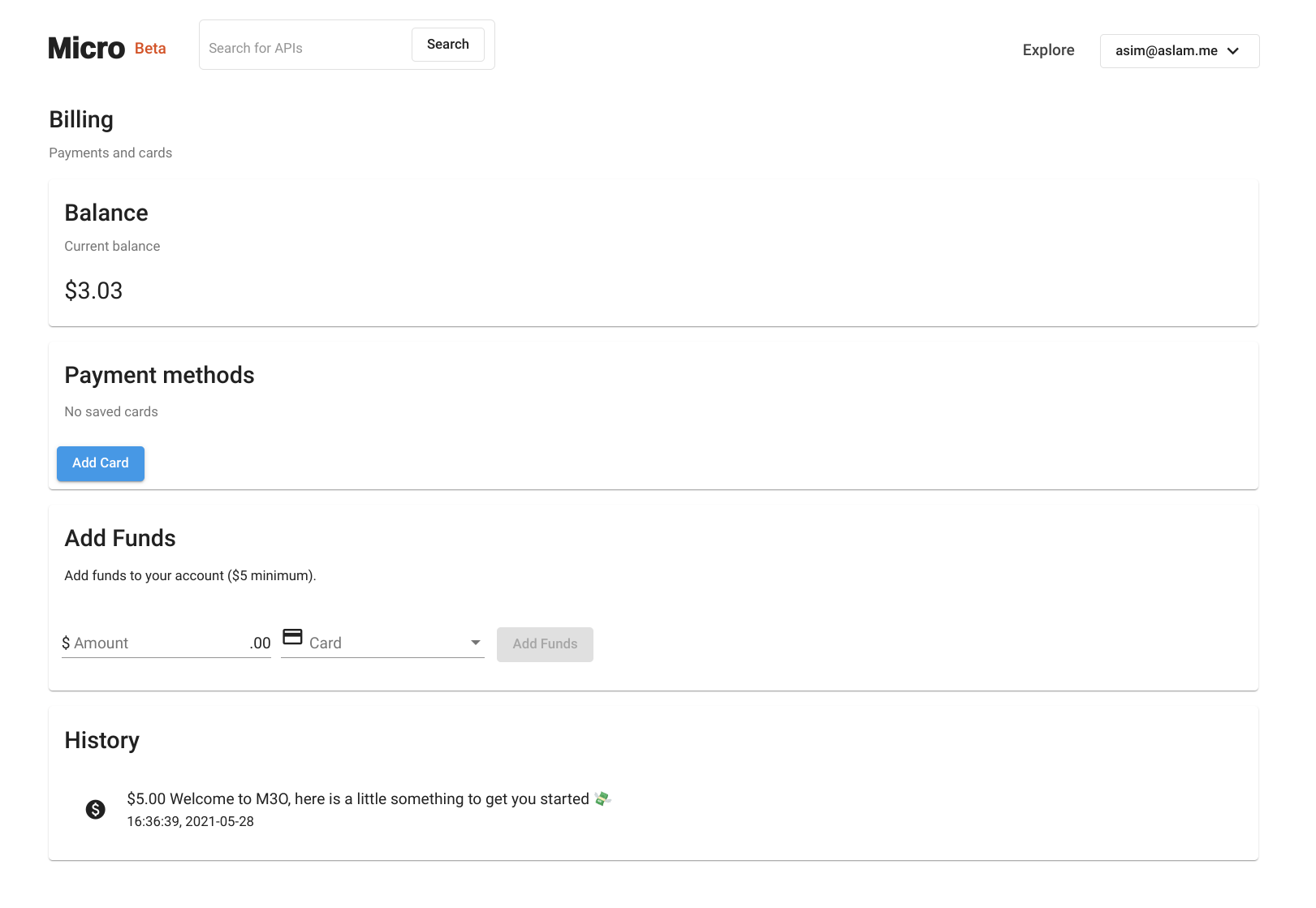This screenshot has height=908, width=1316.
Task: Click the No saved cards text
Action: click(x=111, y=412)
